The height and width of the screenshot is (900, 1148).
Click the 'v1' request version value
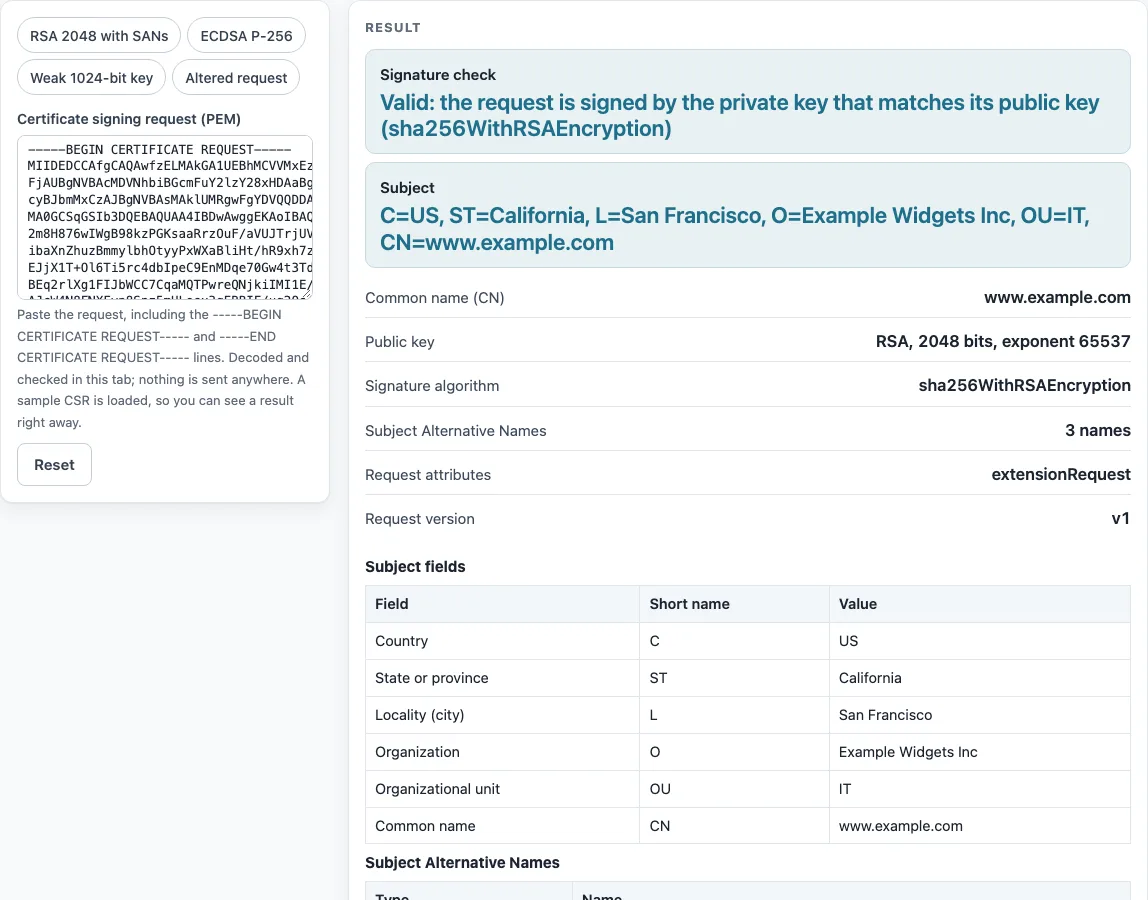(x=1121, y=518)
